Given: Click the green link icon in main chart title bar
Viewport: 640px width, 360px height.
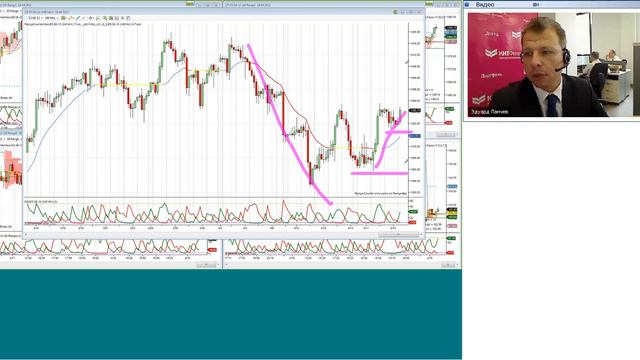Looking at the screenshot, I should (395, 12).
